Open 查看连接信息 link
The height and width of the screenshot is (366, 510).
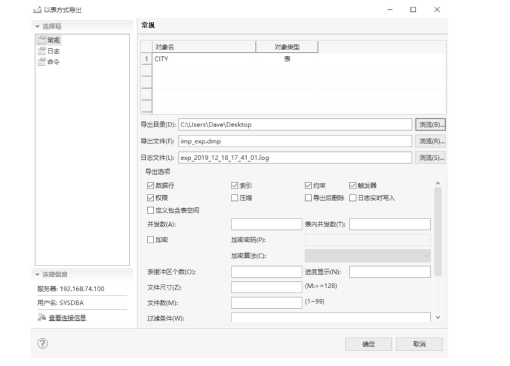coord(68,318)
